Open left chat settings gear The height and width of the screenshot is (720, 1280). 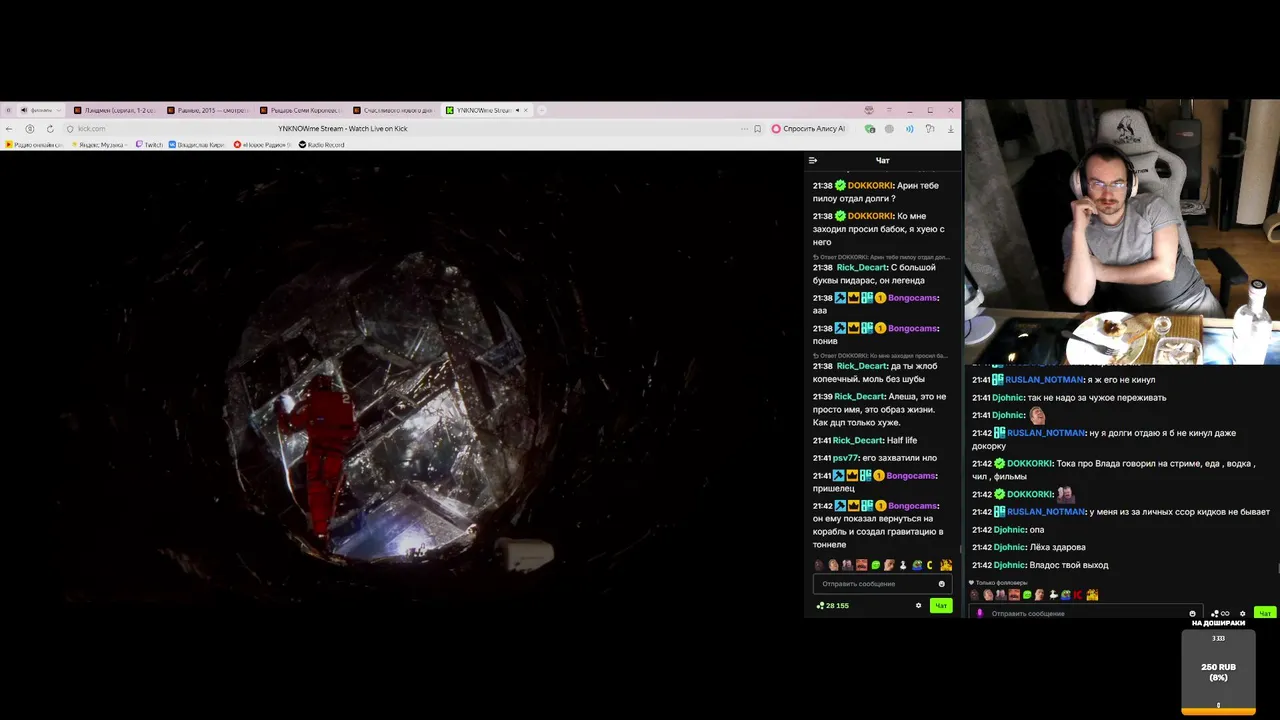click(918, 605)
